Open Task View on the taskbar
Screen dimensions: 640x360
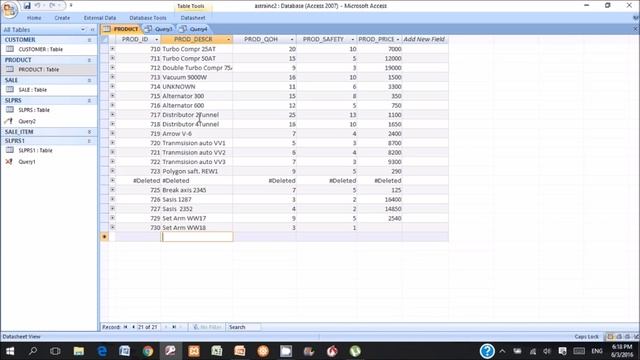tap(55, 351)
